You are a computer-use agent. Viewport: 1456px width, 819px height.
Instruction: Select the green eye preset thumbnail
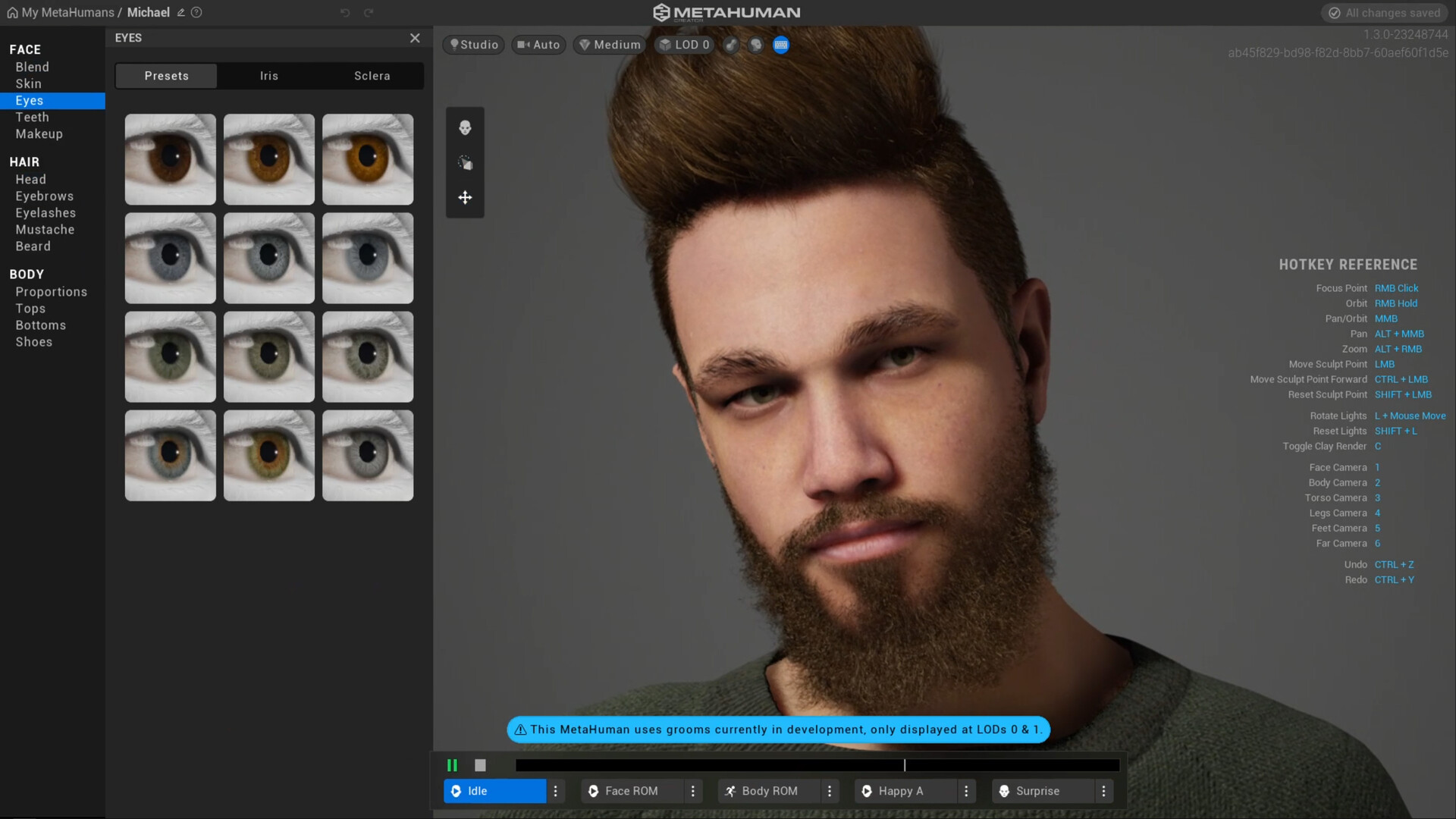(170, 356)
